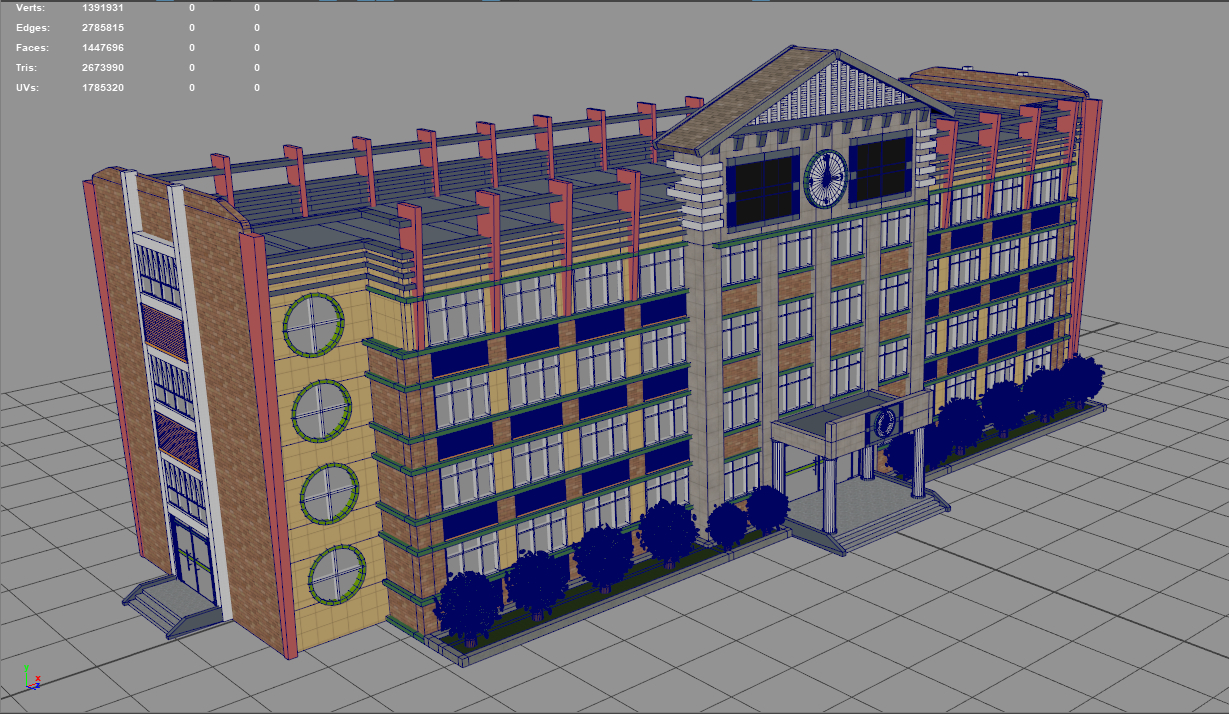Click the red X axis label on the origin gizmo

pyautogui.click(x=38, y=678)
